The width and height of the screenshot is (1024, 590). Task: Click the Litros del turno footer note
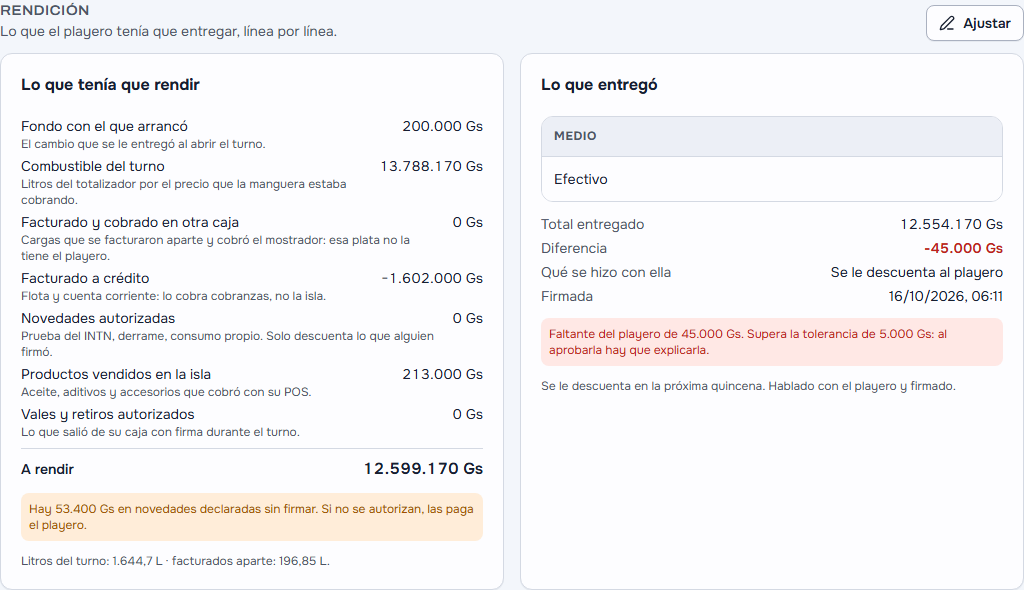coord(175,561)
